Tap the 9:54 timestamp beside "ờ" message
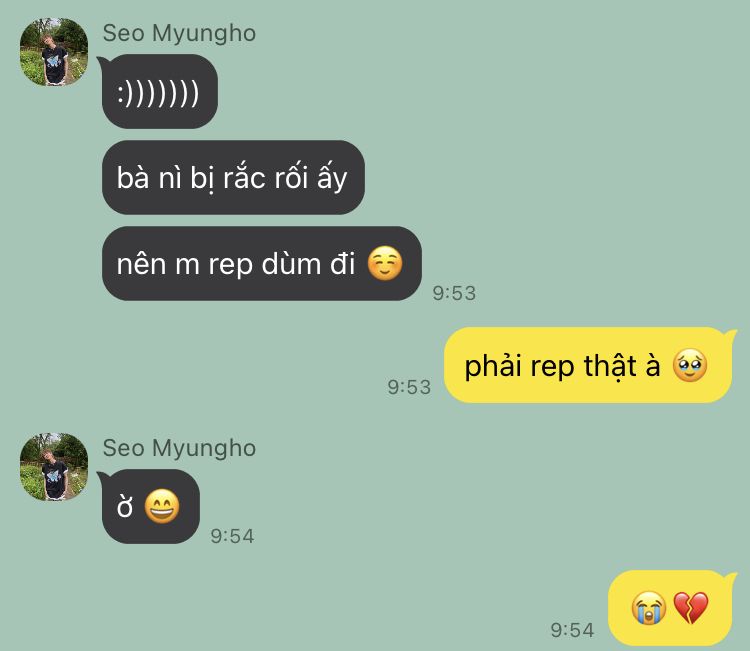The height and width of the screenshot is (651, 750). 232,536
